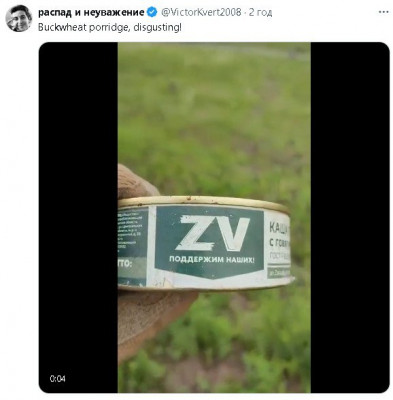
Task: Click the right black letterbox of the video
Action: pos(350,217)
